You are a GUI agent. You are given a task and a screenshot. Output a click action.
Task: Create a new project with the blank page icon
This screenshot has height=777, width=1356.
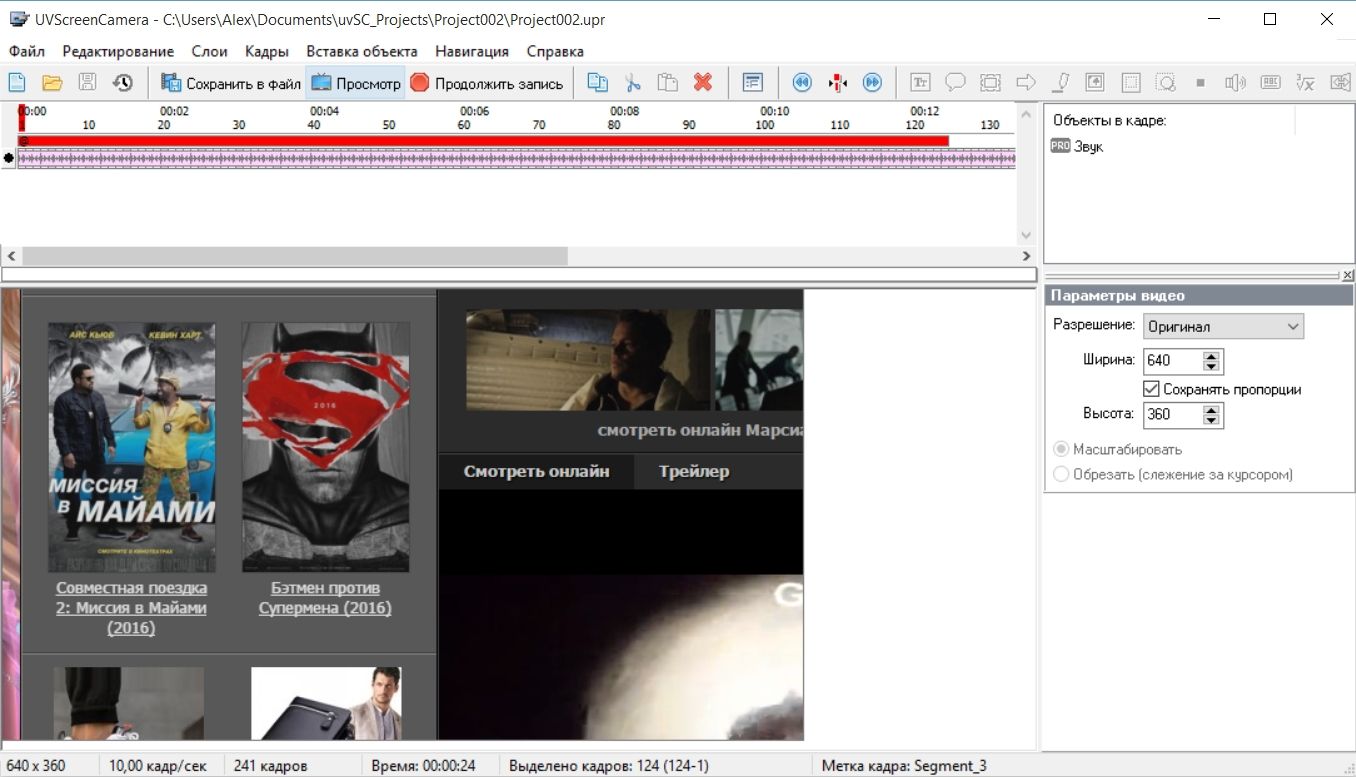coord(17,83)
